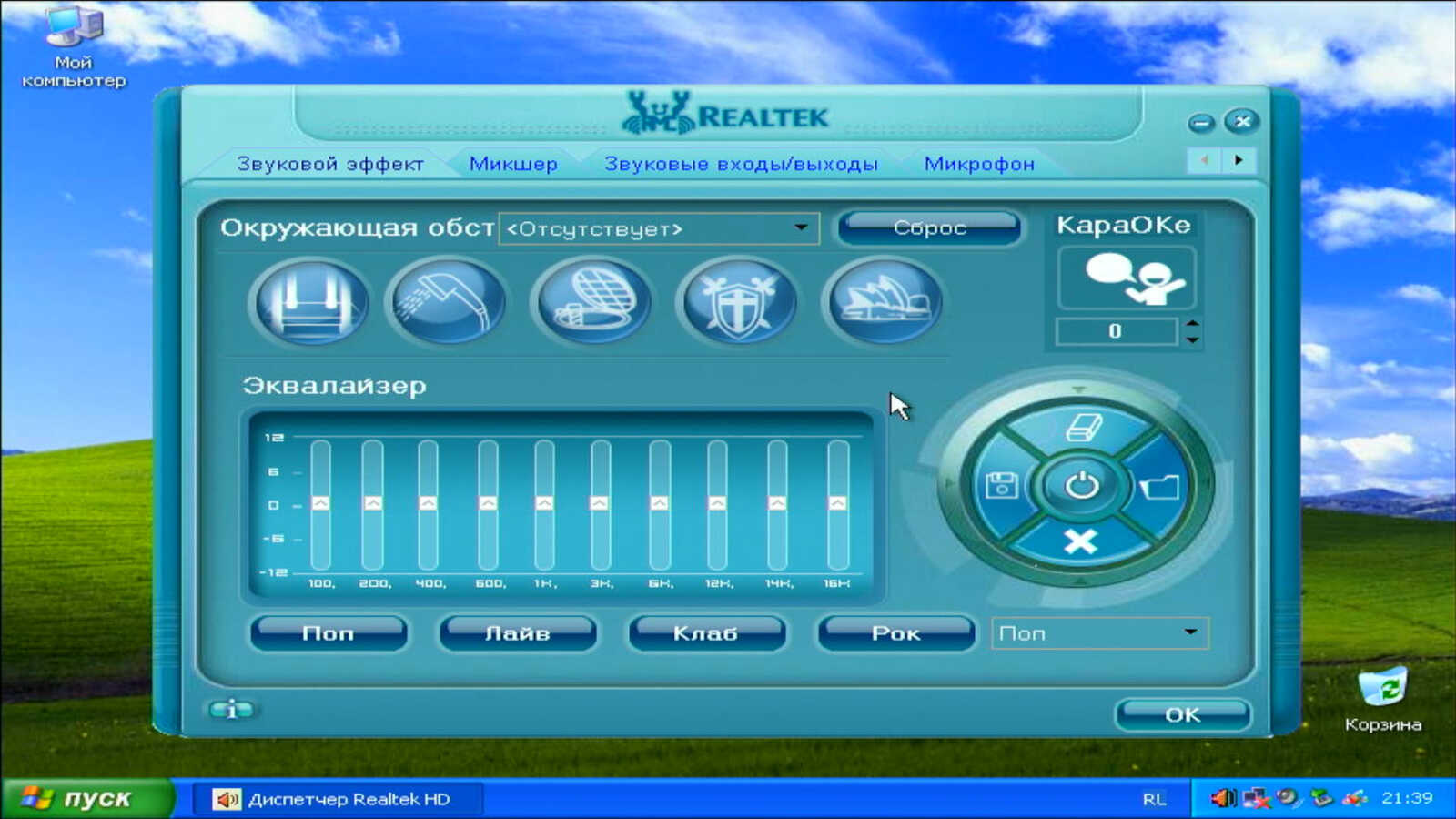Close the Realtek window
Viewport: 1456px width, 819px height.
click(x=1241, y=121)
